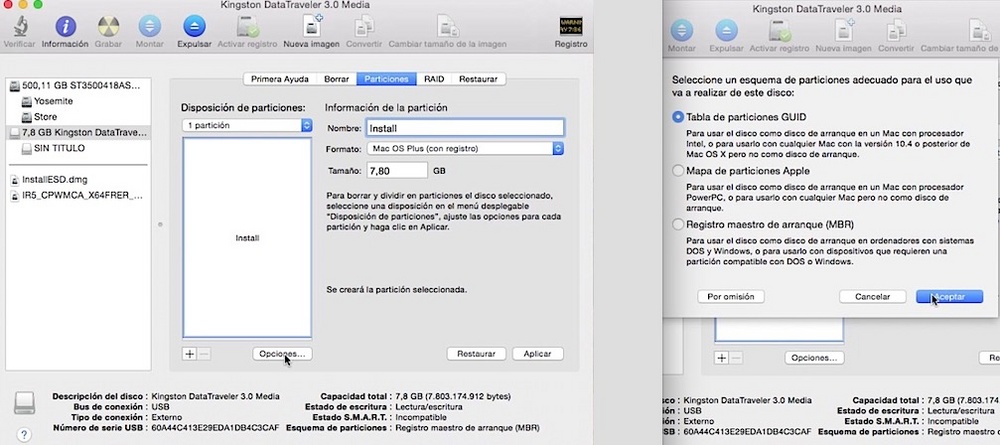Click Opciones... button in left window

click(283, 354)
